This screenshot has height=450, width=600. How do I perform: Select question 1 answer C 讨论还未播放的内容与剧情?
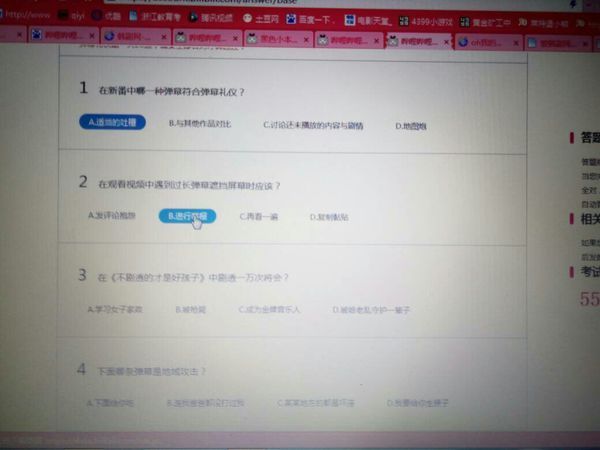click(x=313, y=125)
